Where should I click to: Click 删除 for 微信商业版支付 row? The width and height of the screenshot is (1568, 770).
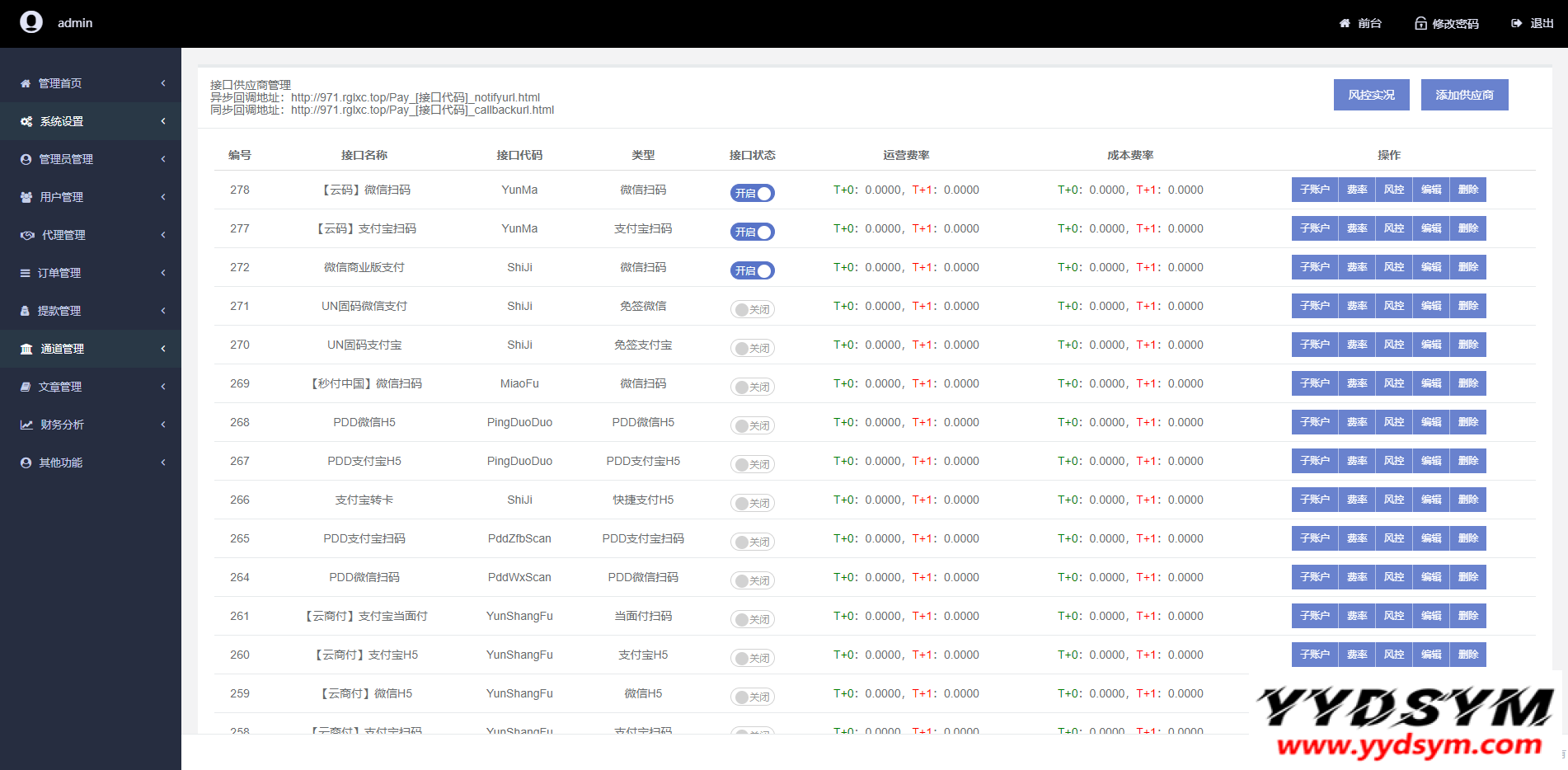1467,267
